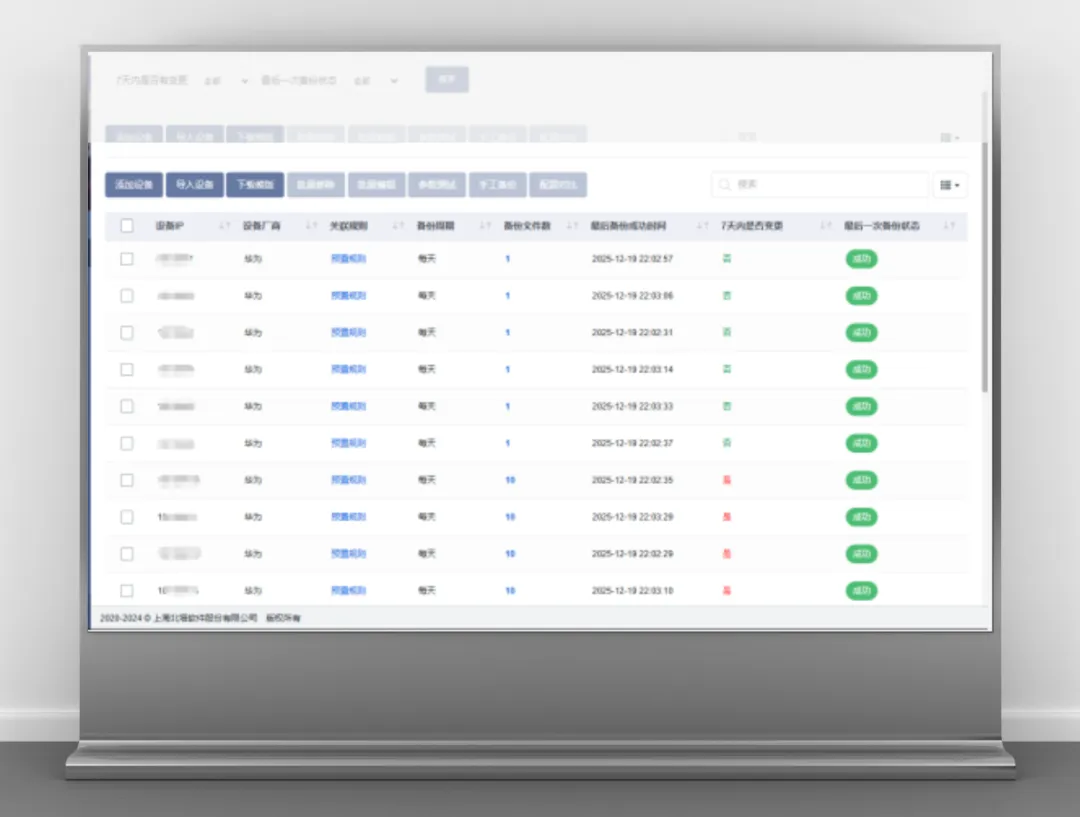
Task: Select checkbox for row with time 22:02:31
Action: coord(127,333)
